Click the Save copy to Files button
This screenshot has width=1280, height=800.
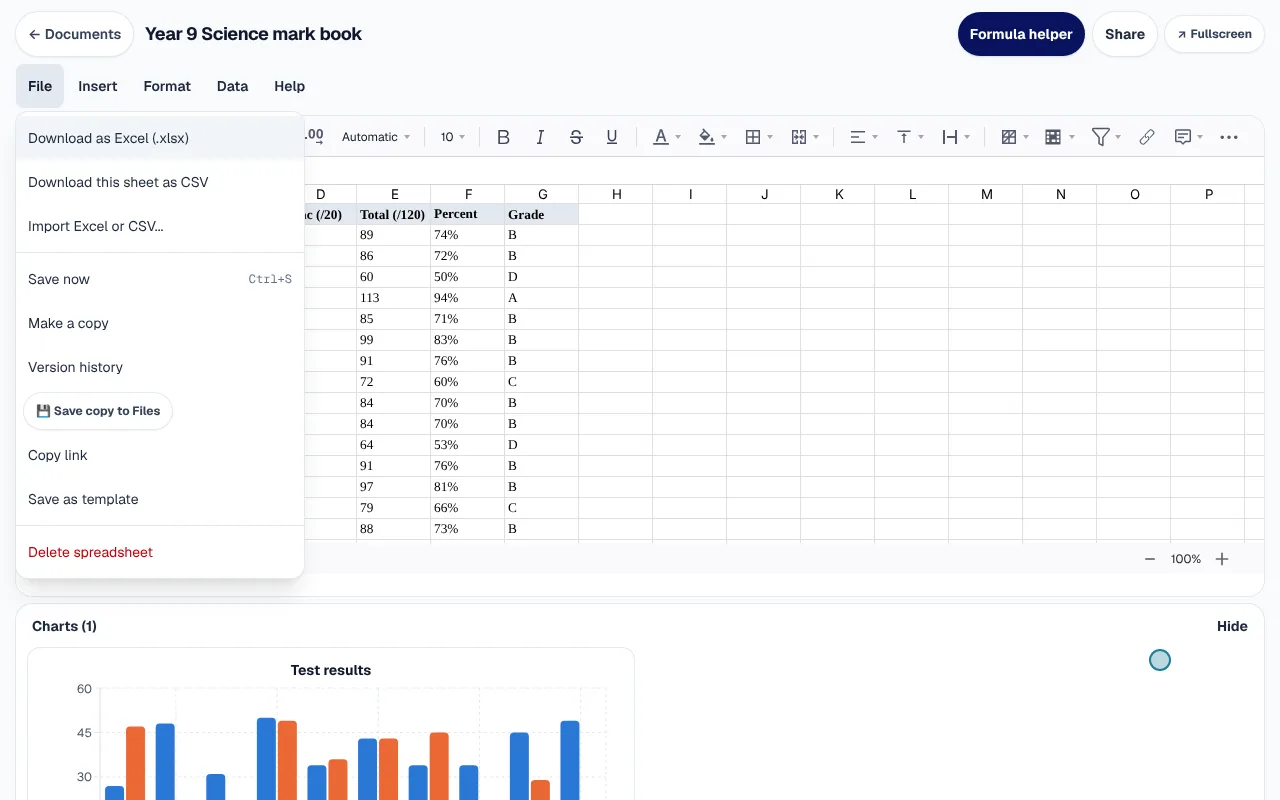[98, 411]
